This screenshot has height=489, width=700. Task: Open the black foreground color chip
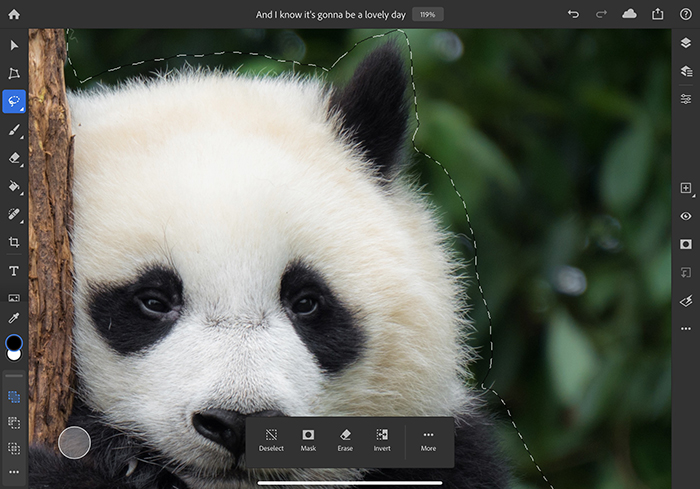coord(14,342)
